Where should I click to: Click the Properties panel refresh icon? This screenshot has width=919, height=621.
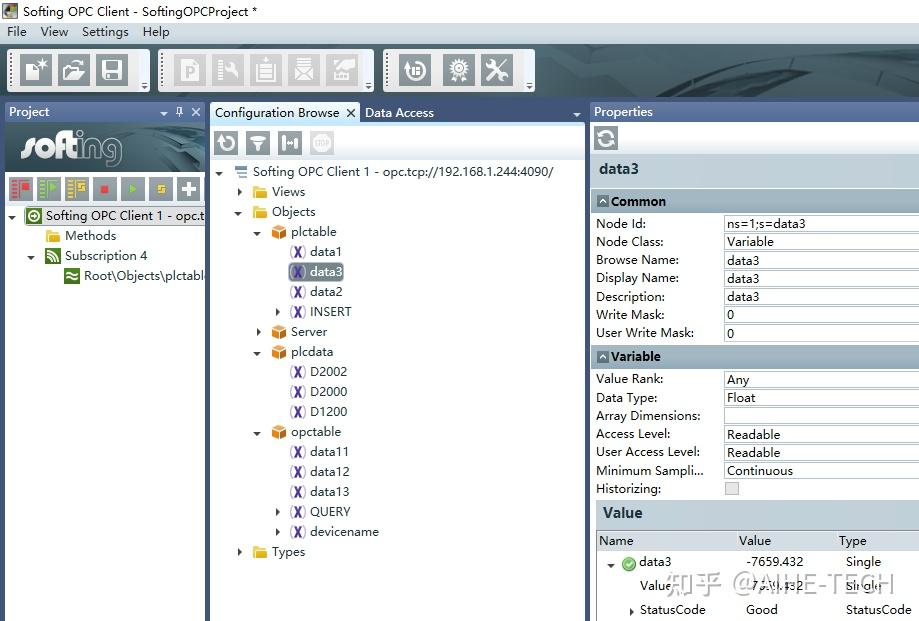coord(606,139)
